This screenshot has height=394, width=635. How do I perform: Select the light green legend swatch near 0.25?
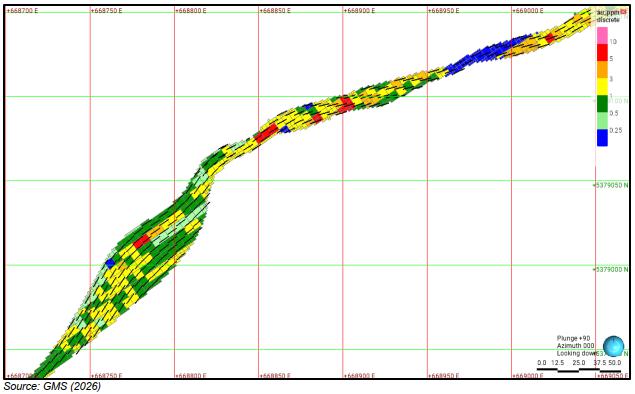(x=602, y=121)
